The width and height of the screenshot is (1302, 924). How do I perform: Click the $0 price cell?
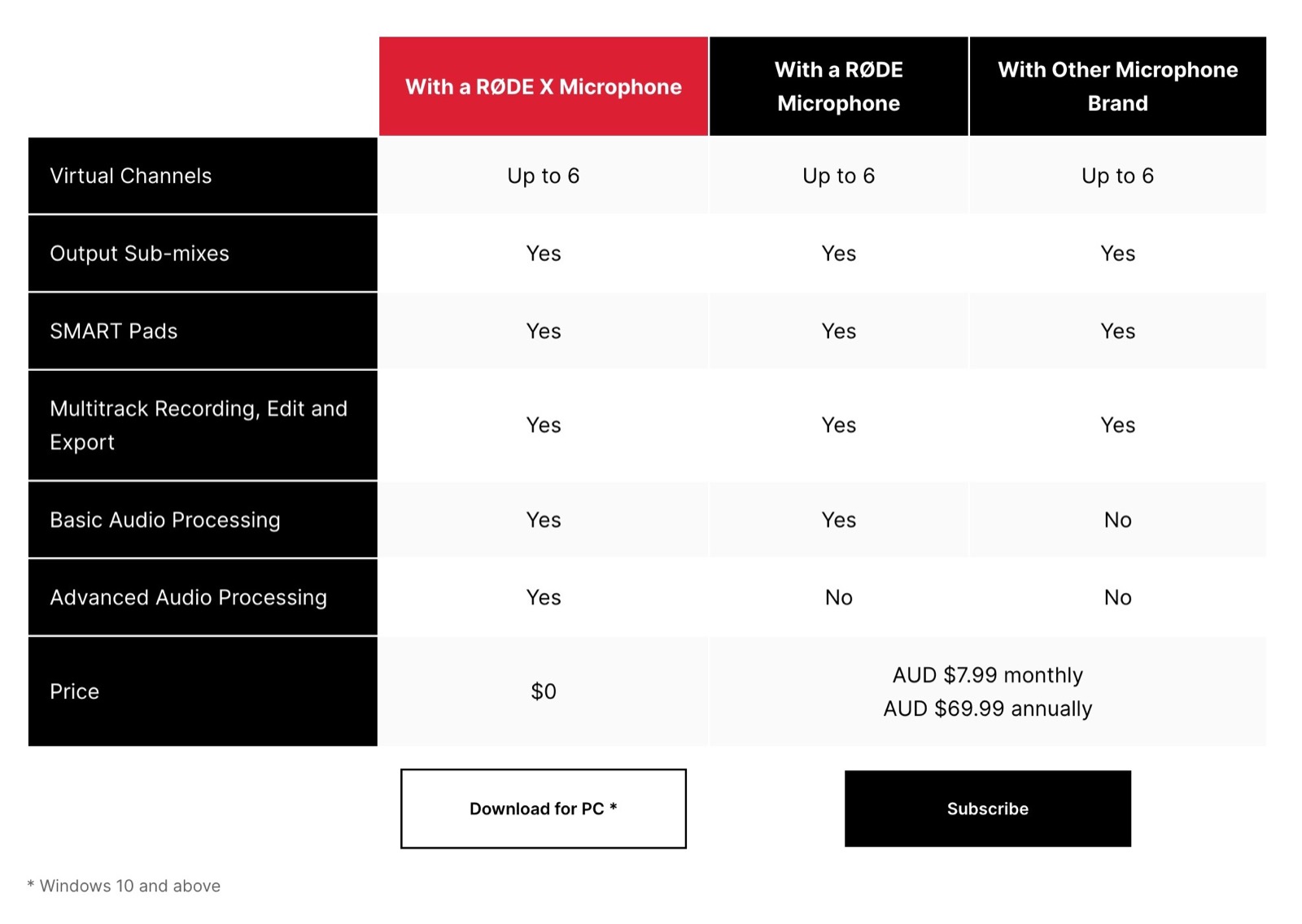[543, 691]
